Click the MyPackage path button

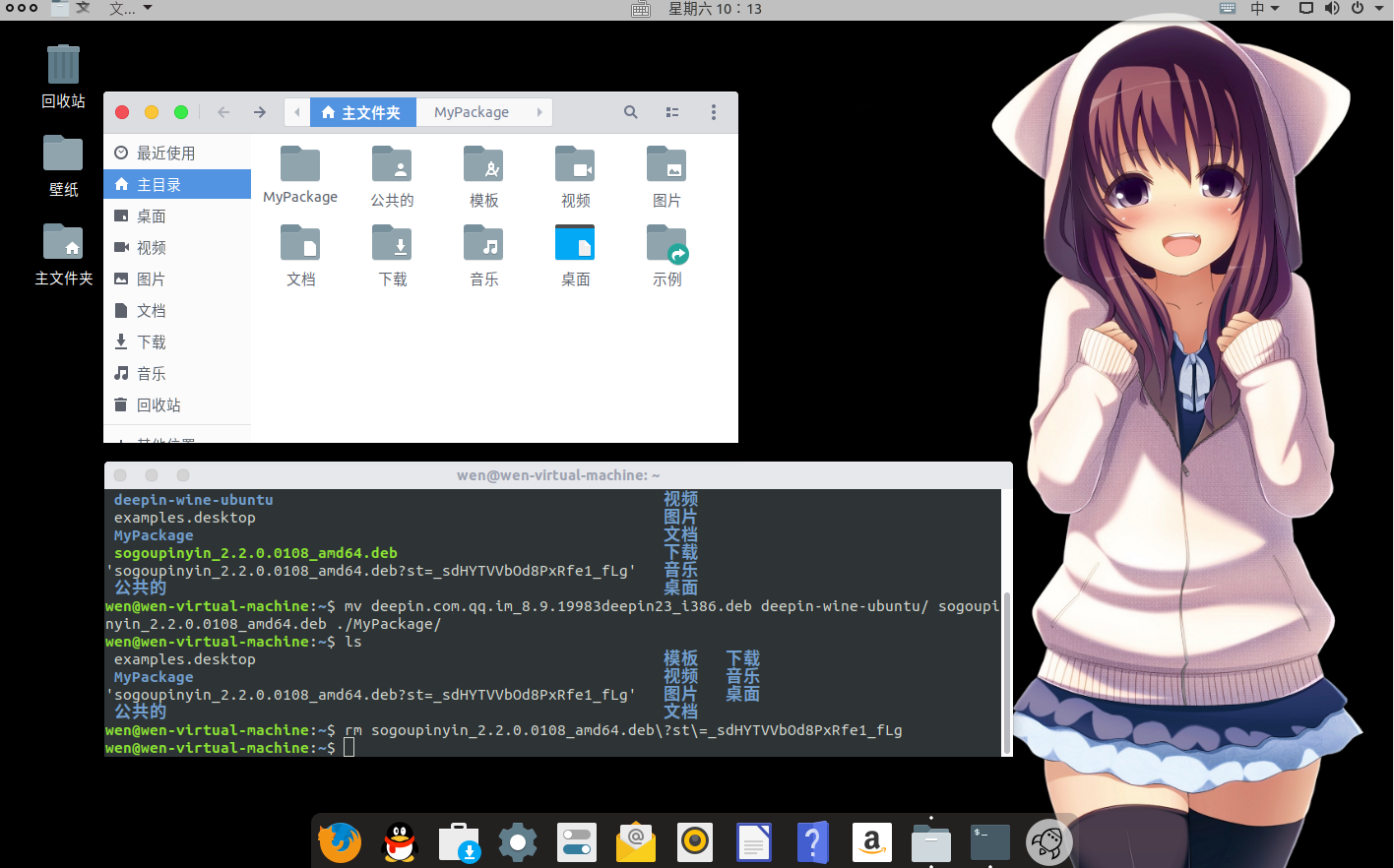coord(472,112)
